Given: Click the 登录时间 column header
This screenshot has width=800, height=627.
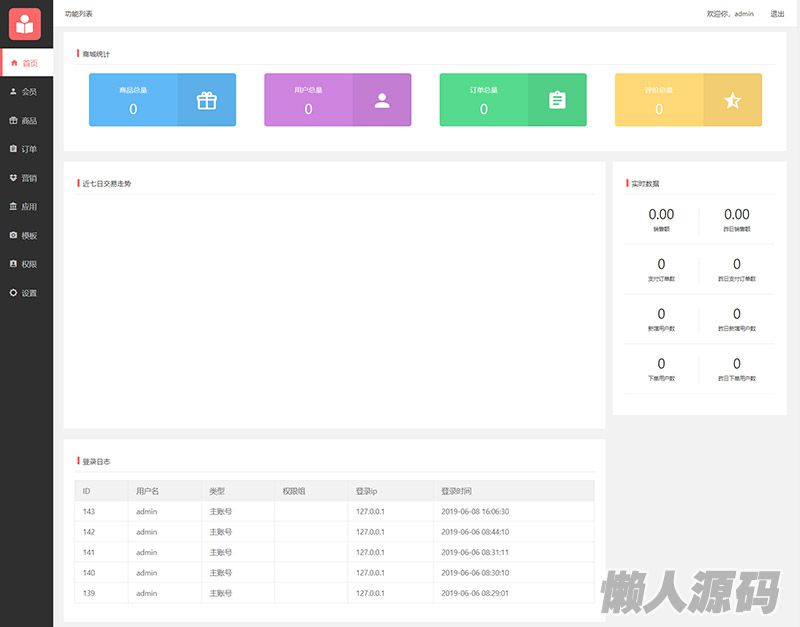Looking at the screenshot, I should click(456, 491).
